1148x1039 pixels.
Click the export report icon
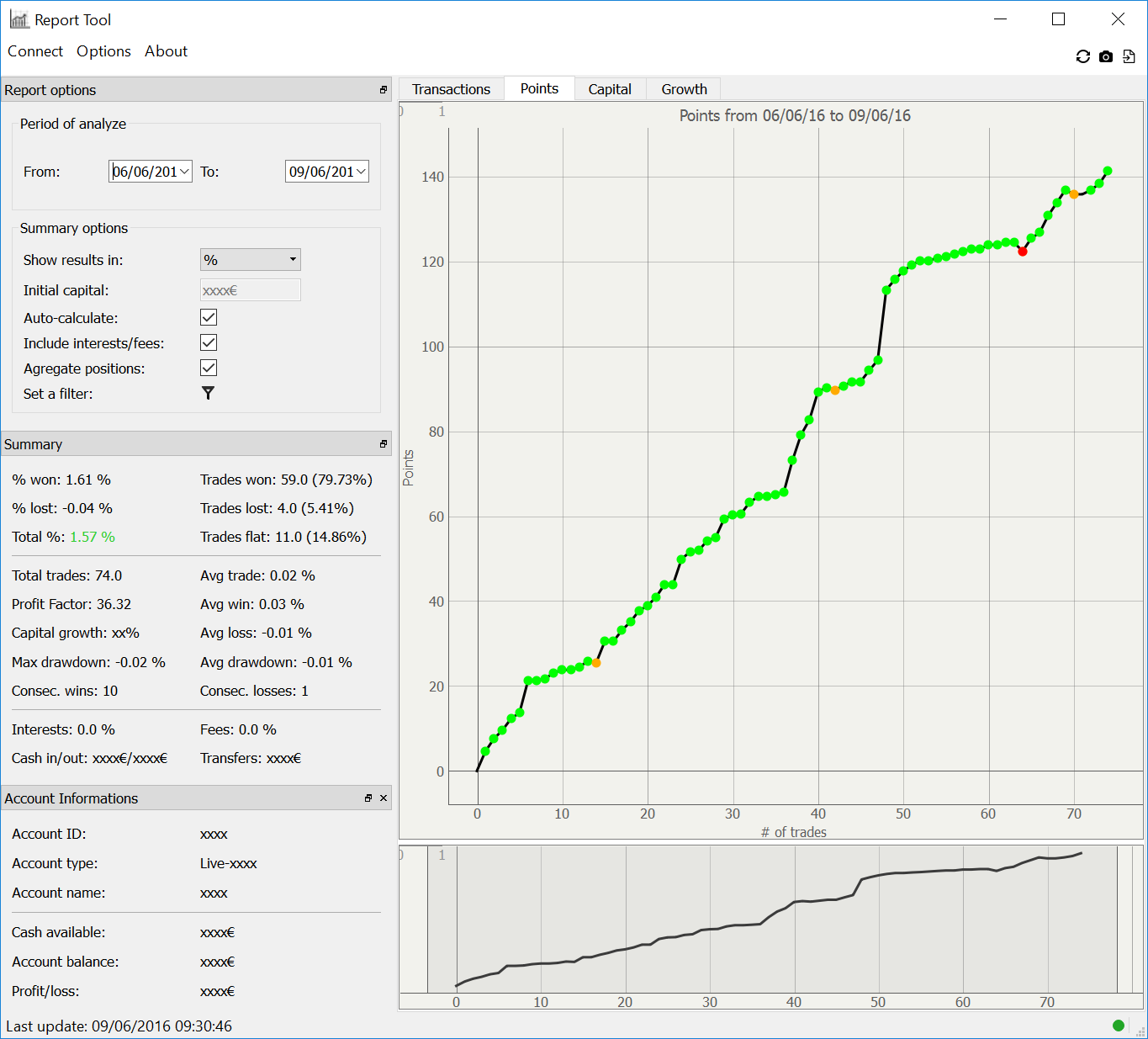1129,56
